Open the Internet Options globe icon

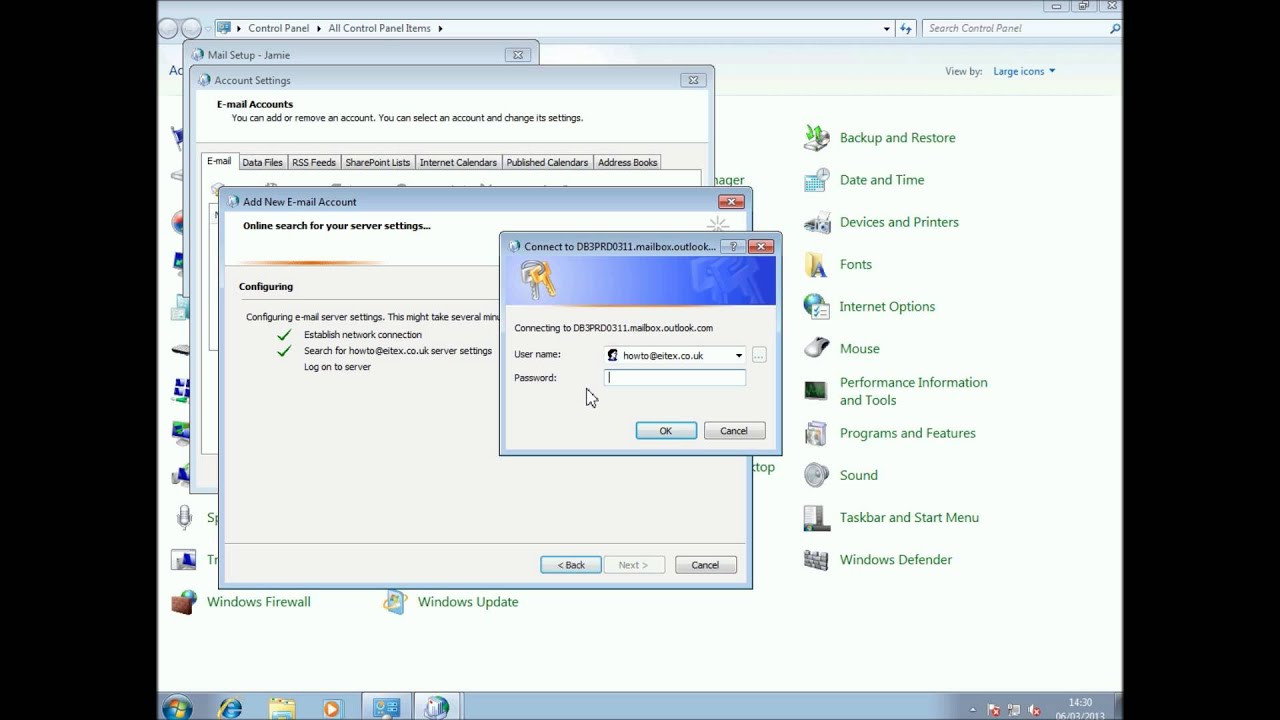[816, 306]
